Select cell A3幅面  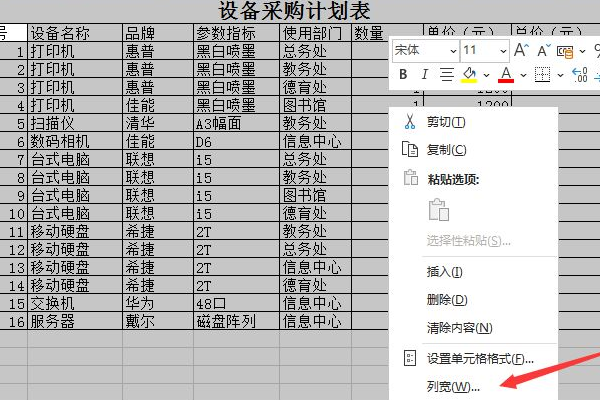pyautogui.click(x=236, y=123)
